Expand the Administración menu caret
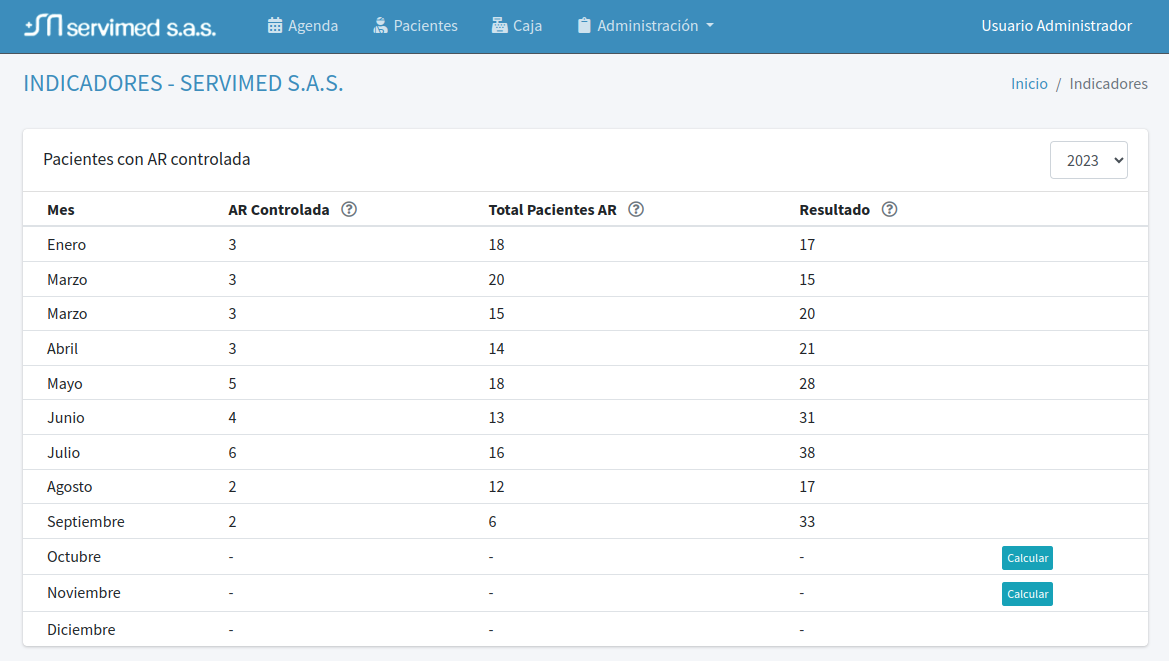The height and width of the screenshot is (661, 1169). pos(710,26)
